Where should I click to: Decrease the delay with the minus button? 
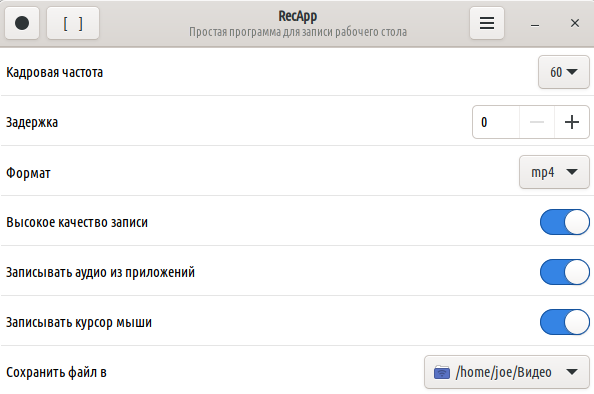coord(537,122)
